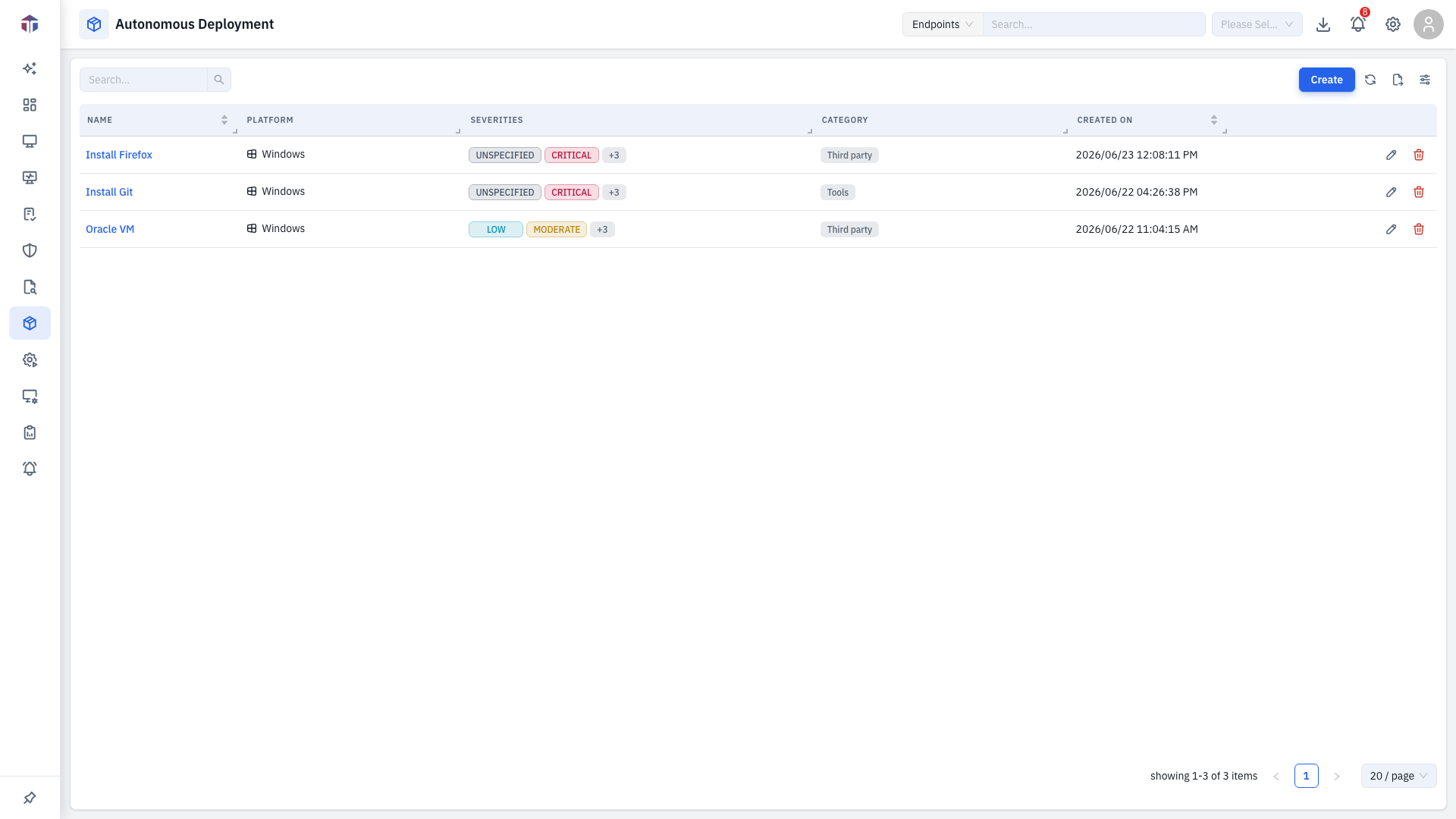Edit the Oracle VM row
The width and height of the screenshot is (1456, 819).
1392,229
